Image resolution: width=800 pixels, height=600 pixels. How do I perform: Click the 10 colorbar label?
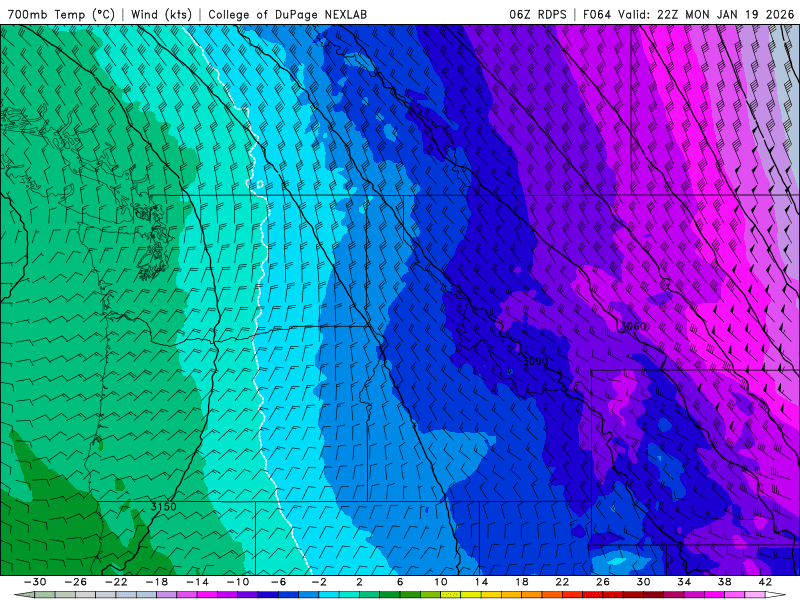click(441, 582)
